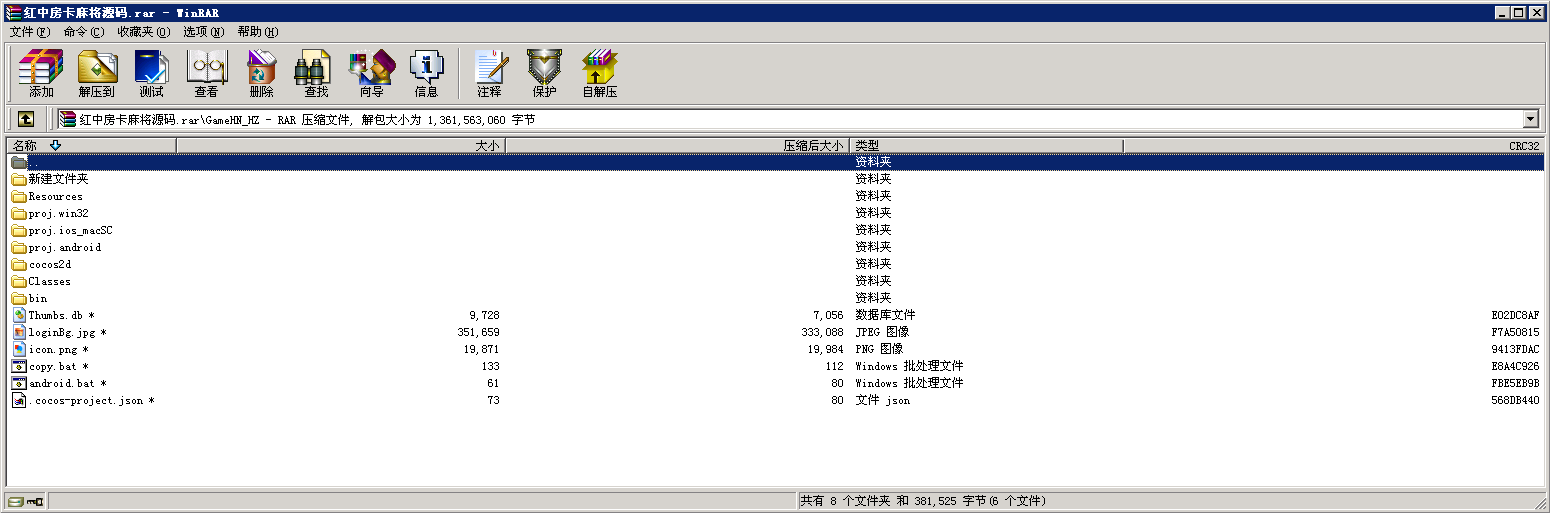Click the 添加 (Add) toolbar icon
This screenshot has width=1550, height=513.
point(41,73)
